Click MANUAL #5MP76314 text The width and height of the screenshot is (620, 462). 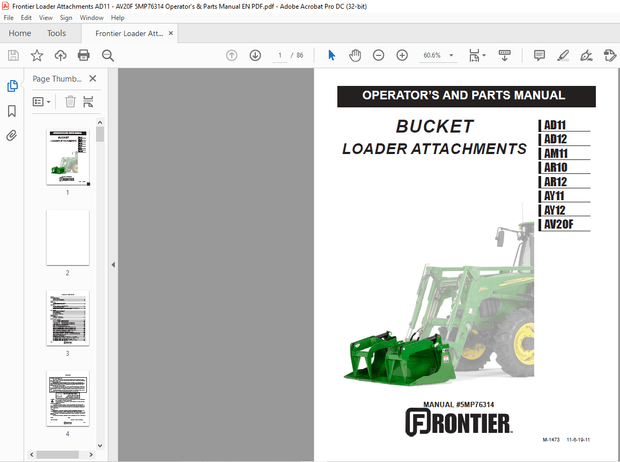click(459, 405)
